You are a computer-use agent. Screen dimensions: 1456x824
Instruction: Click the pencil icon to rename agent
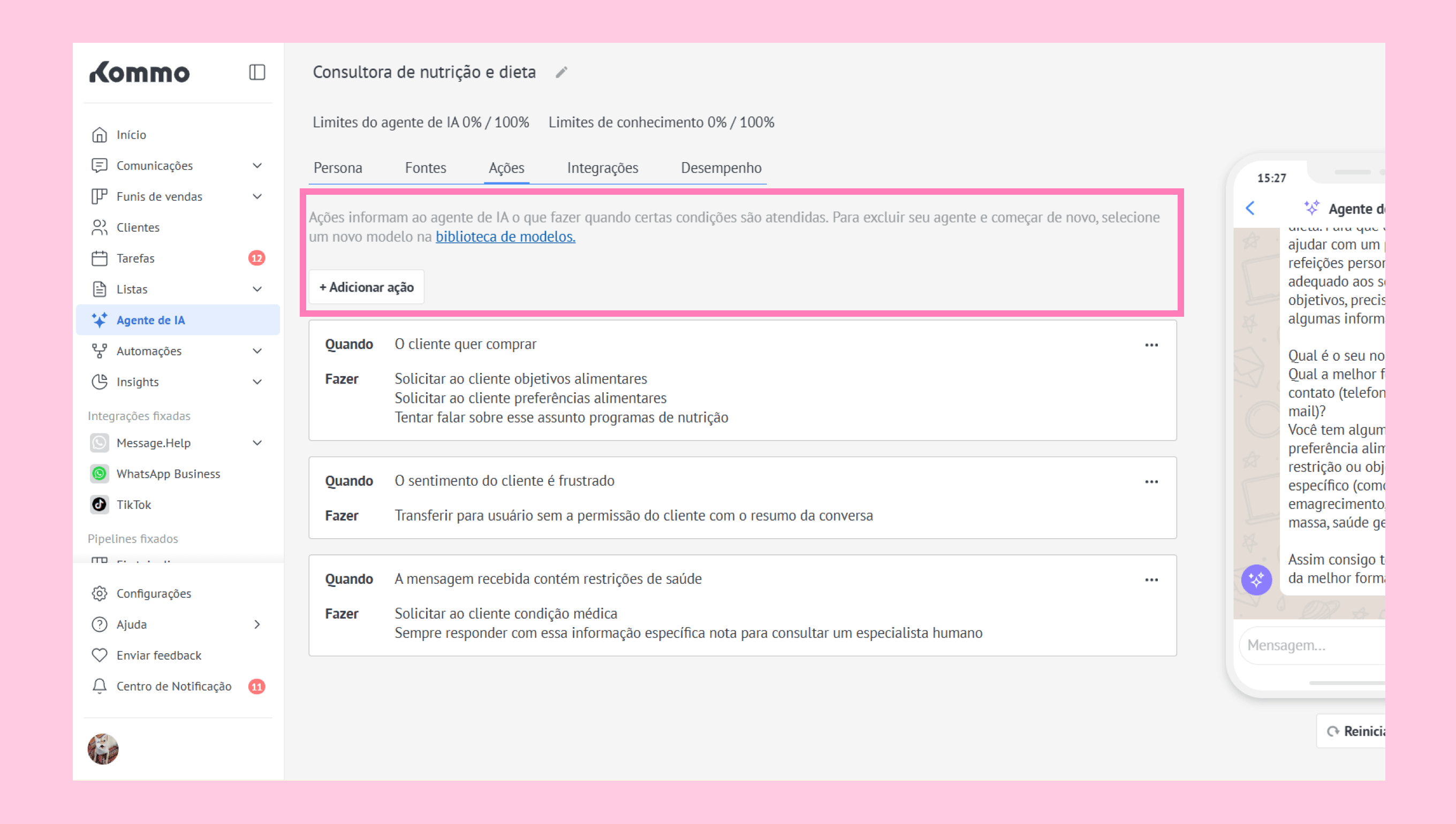tap(561, 72)
